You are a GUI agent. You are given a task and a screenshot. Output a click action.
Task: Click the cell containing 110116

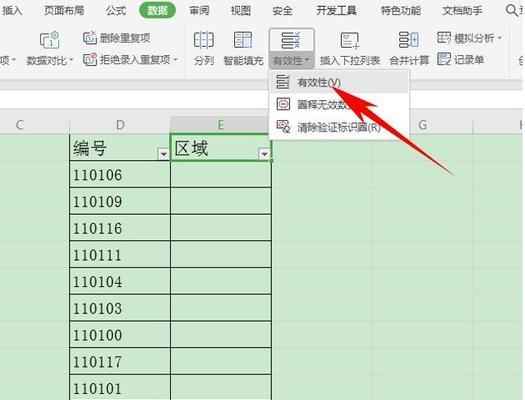pos(120,228)
